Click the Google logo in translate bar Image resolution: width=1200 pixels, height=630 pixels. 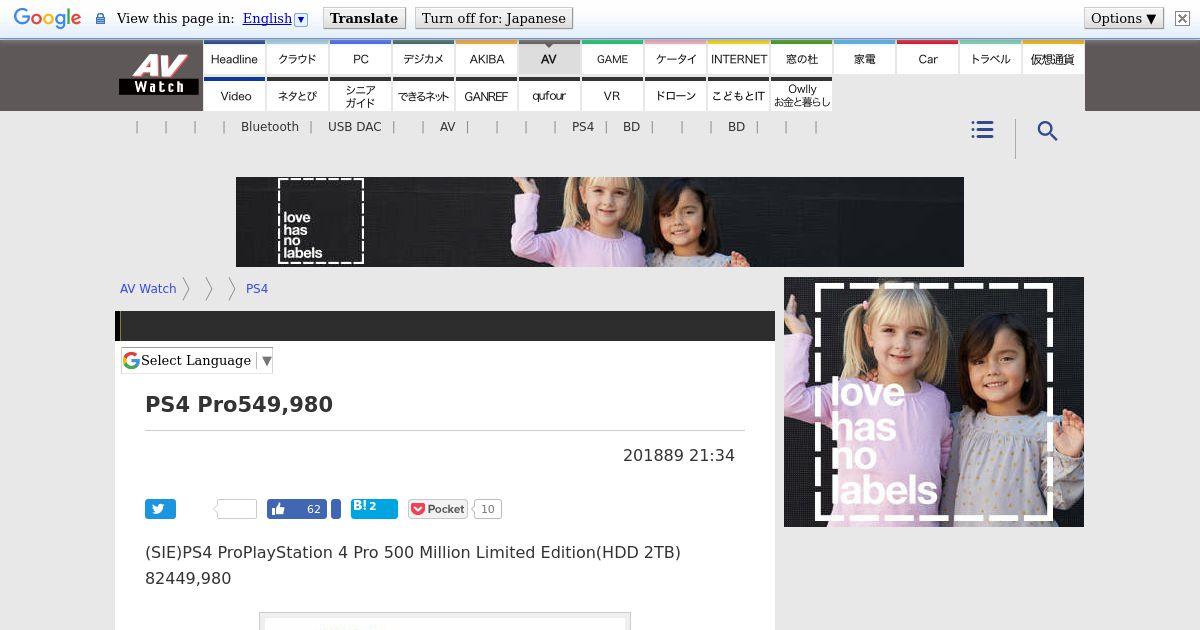(x=47, y=19)
